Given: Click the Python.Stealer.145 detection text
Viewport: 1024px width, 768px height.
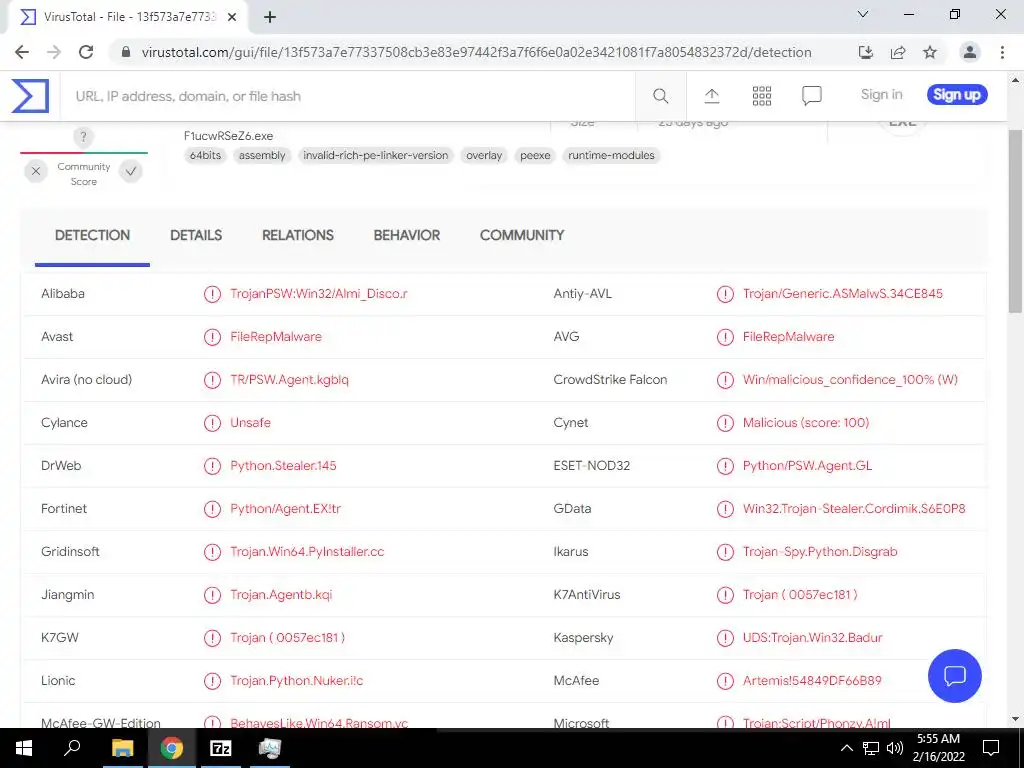Looking at the screenshot, I should [283, 466].
